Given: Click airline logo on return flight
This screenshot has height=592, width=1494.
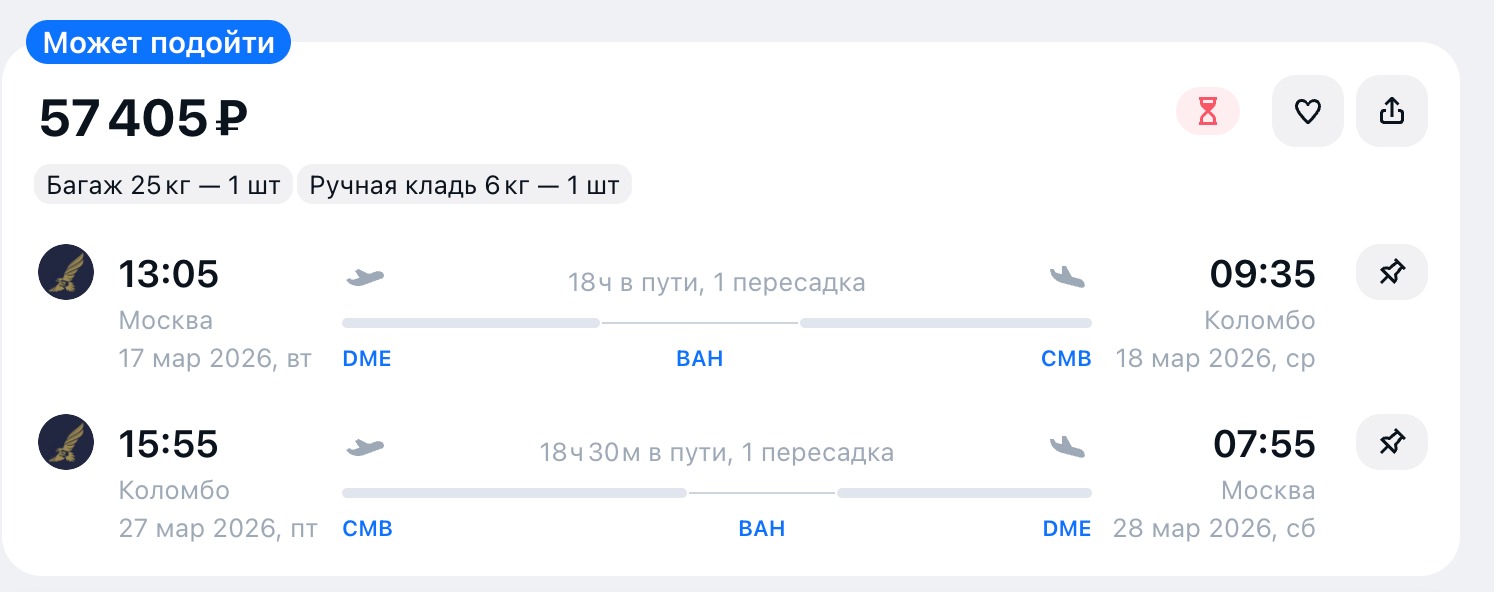Looking at the screenshot, I should tap(66, 442).
